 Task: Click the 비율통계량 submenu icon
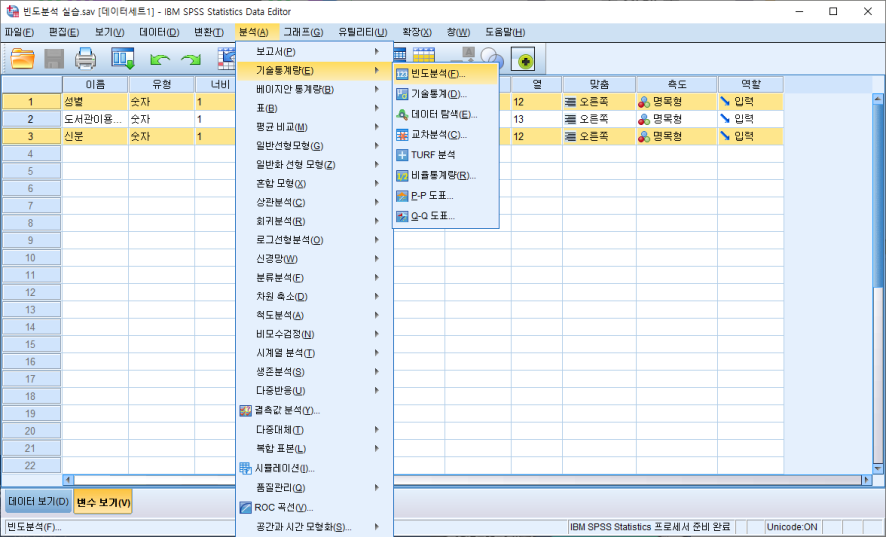pos(402,176)
